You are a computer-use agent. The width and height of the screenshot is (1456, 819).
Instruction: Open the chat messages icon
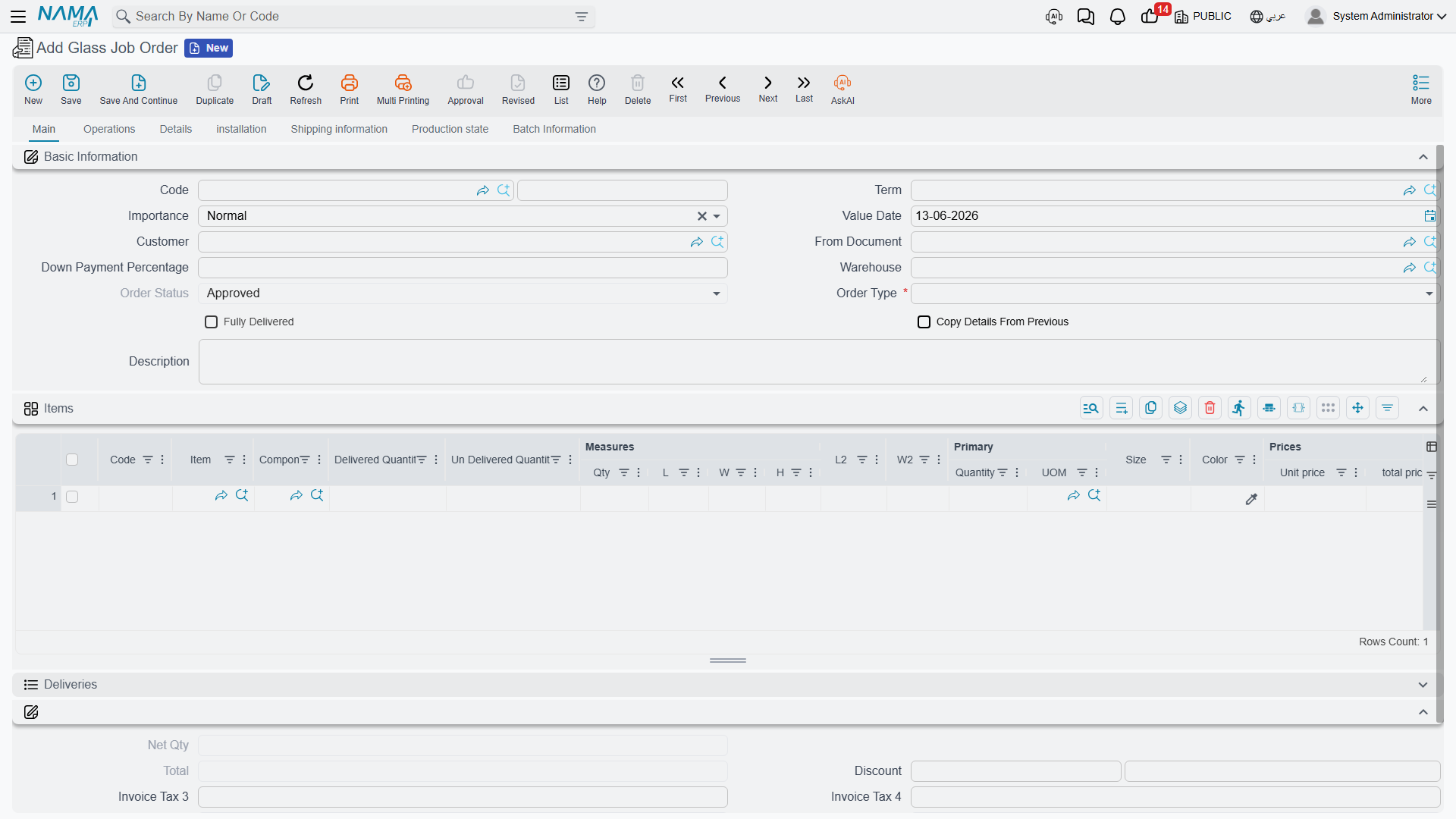pyautogui.click(x=1085, y=16)
